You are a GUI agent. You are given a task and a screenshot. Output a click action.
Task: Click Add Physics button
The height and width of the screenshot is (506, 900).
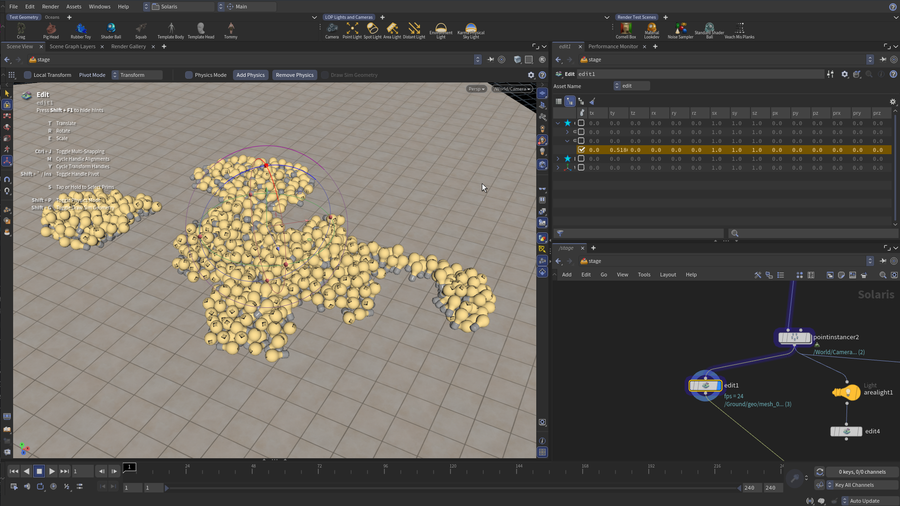click(x=250, y=75)
